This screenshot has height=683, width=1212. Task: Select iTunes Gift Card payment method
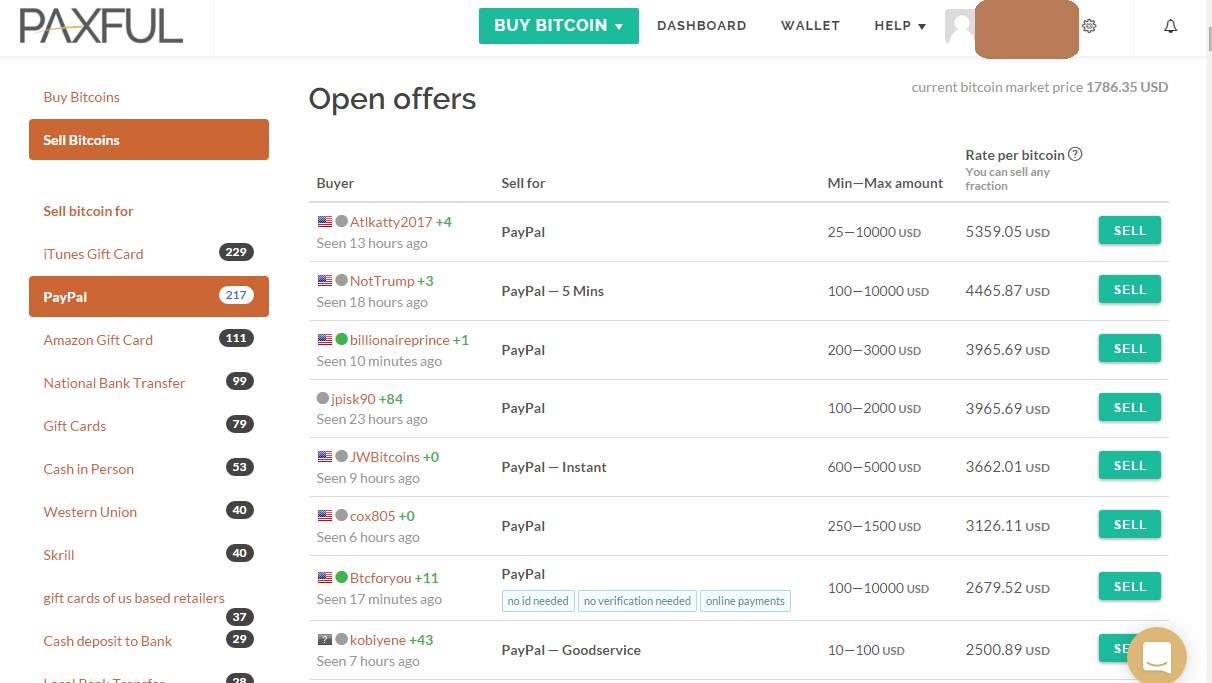point(94,254)
